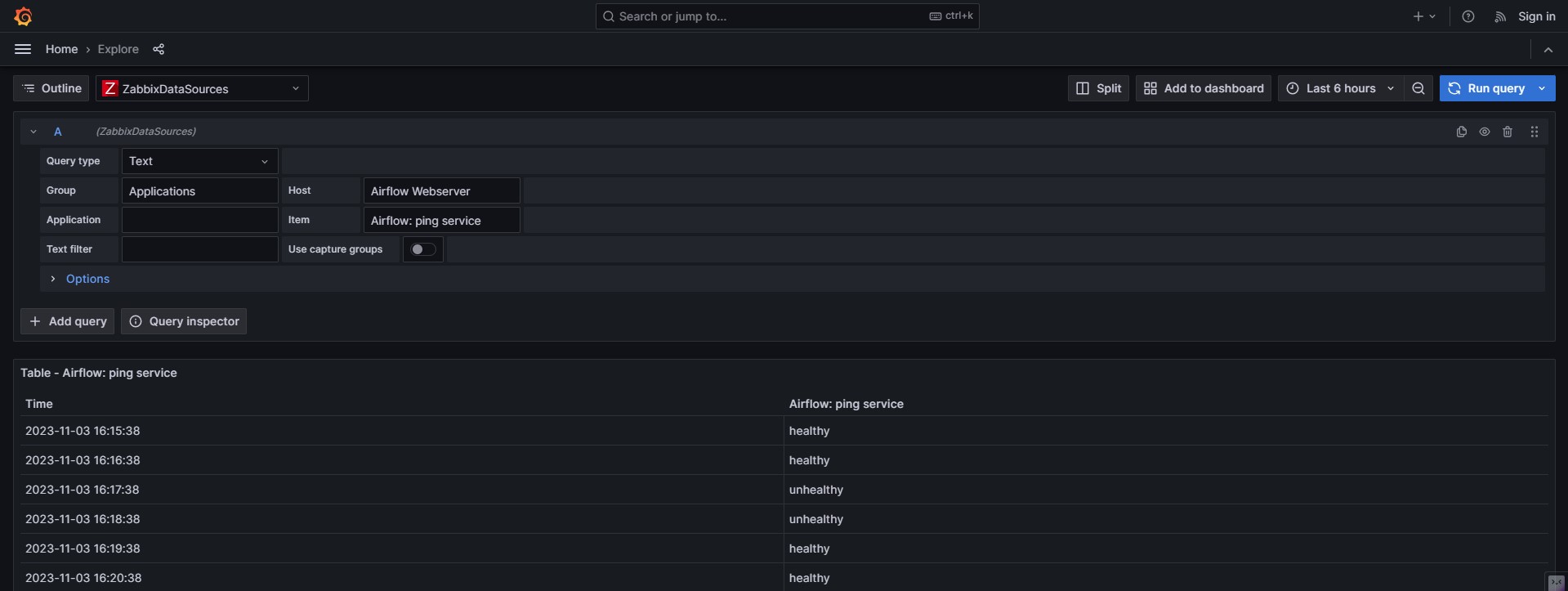This screenshot has height=591, width=1568.
Task: Click the zoom out time range icon
Action: [x=1418, y=88]
